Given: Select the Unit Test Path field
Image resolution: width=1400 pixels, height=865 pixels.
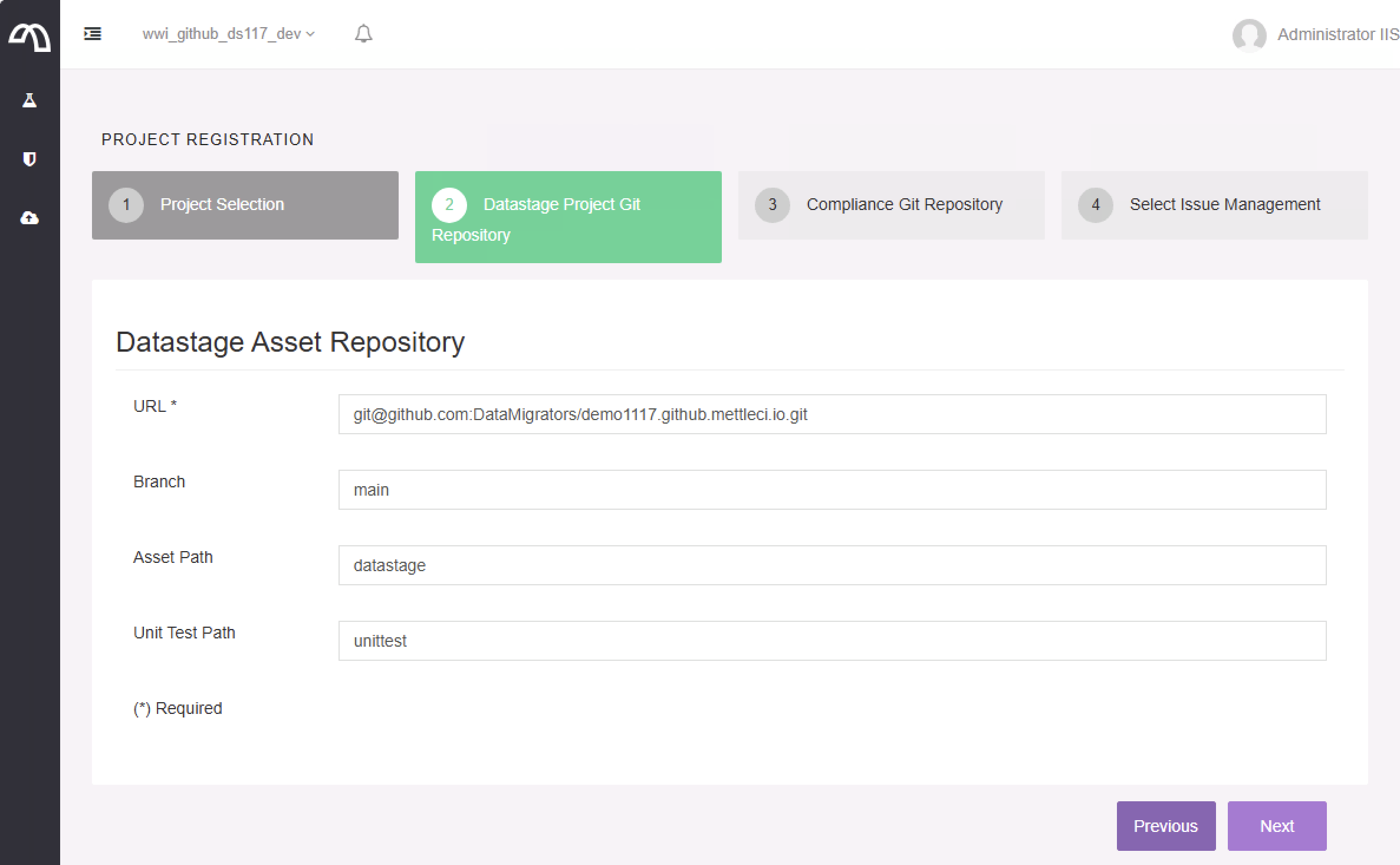Looking at the screenshot, I should [832, 641].
